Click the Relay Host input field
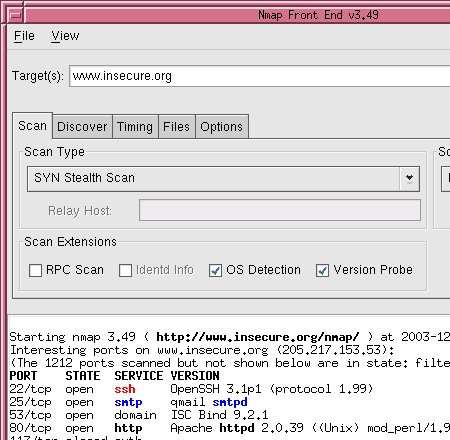The width and height of the screenshot is (450, 440). pyautogui.click(x=280, y=210)
